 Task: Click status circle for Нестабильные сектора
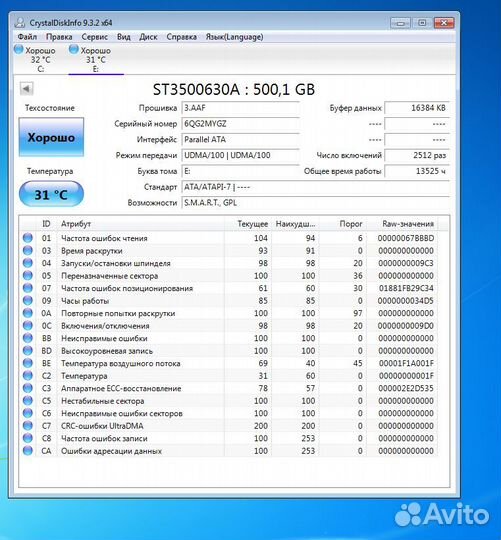click(28, 401)
